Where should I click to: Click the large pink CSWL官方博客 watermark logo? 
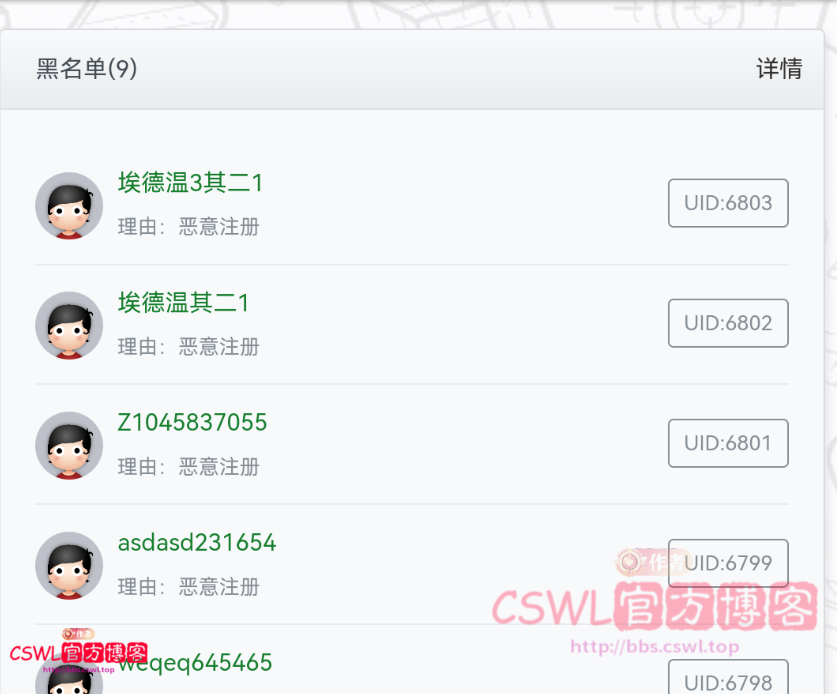pyautogui.click(x=654, y=607)
